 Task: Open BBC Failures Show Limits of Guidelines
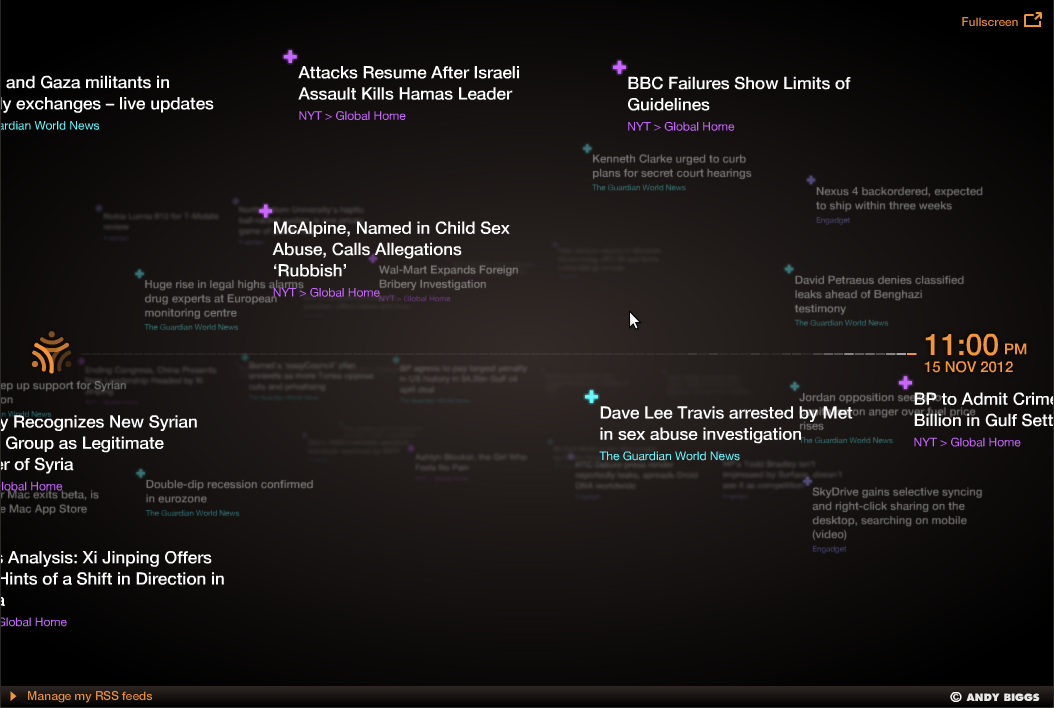click(x=738, y=93)
